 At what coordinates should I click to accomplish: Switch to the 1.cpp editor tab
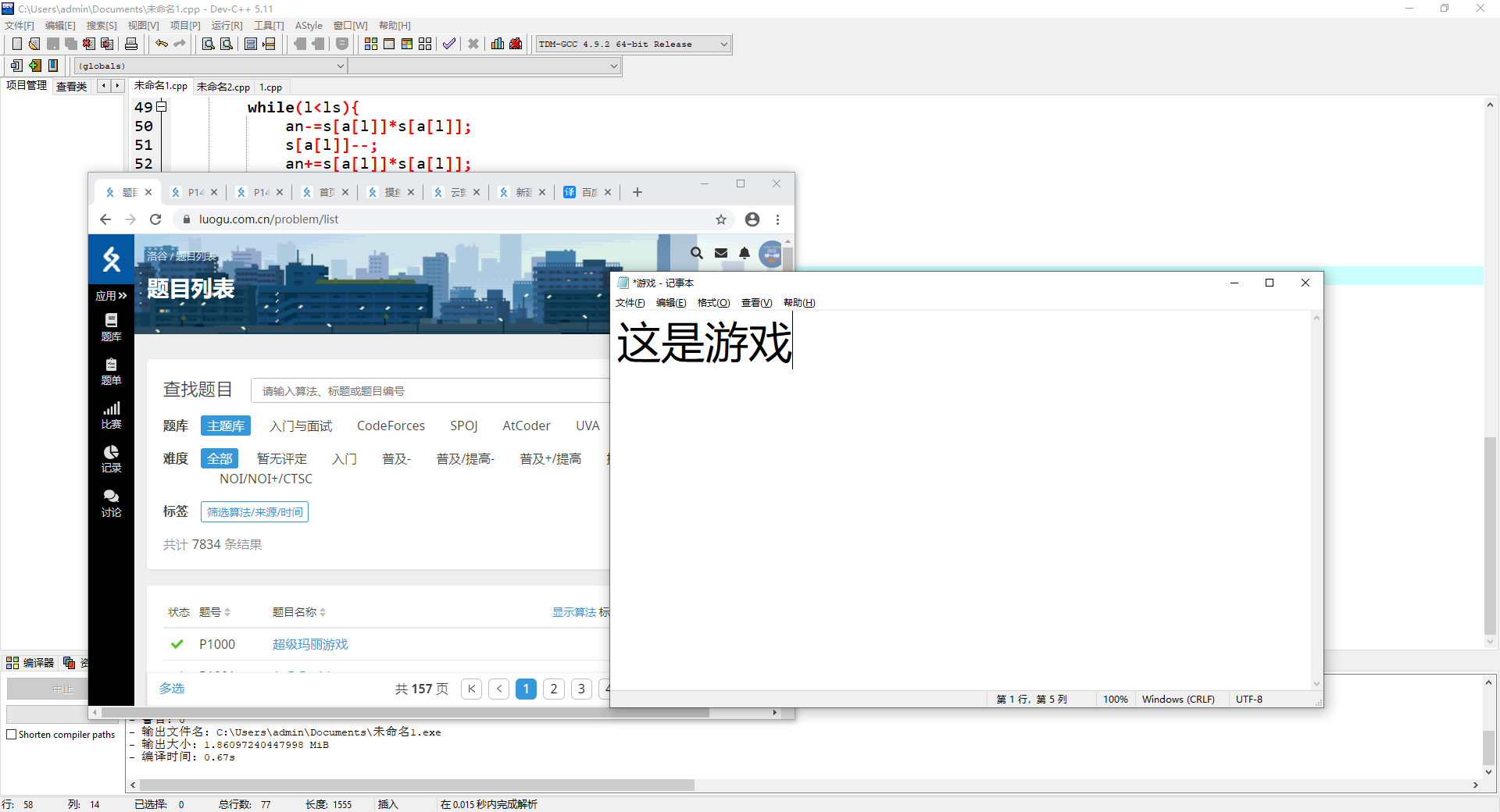pos(270,87)
